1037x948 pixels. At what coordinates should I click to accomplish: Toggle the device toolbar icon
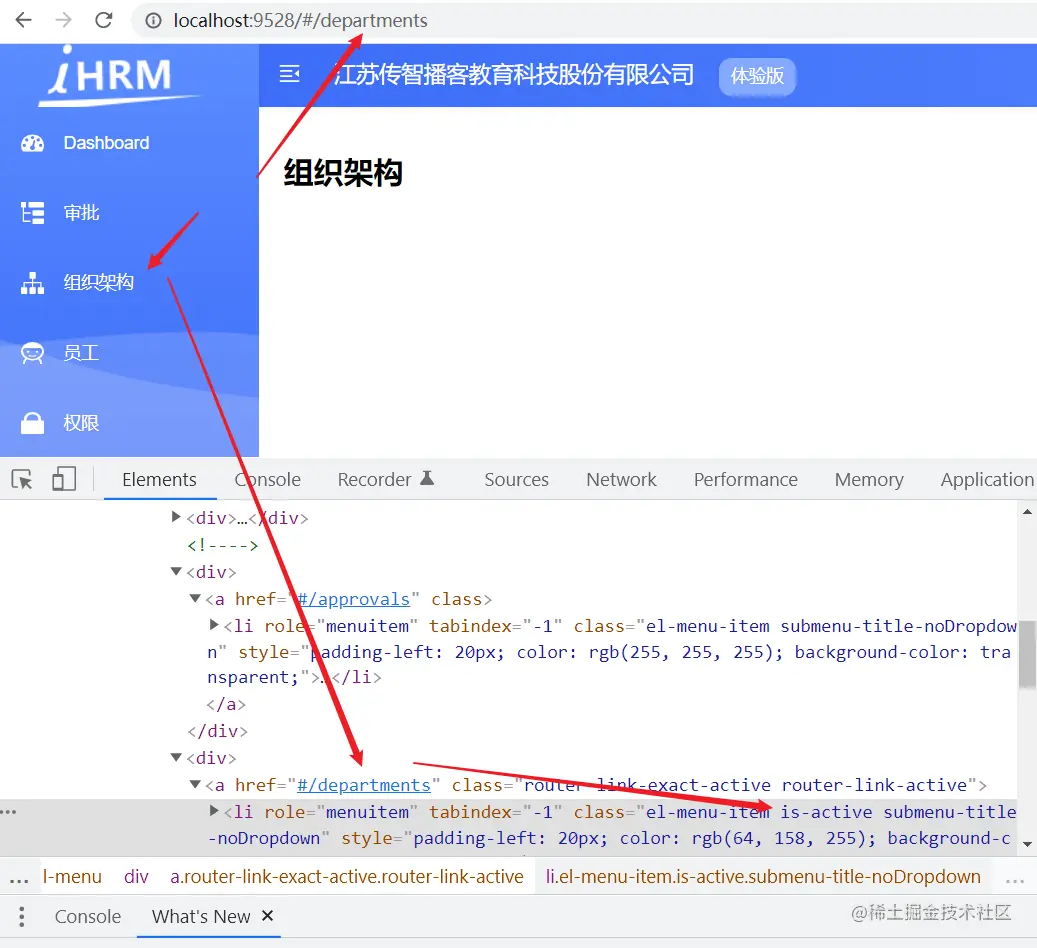click(64, 479)
